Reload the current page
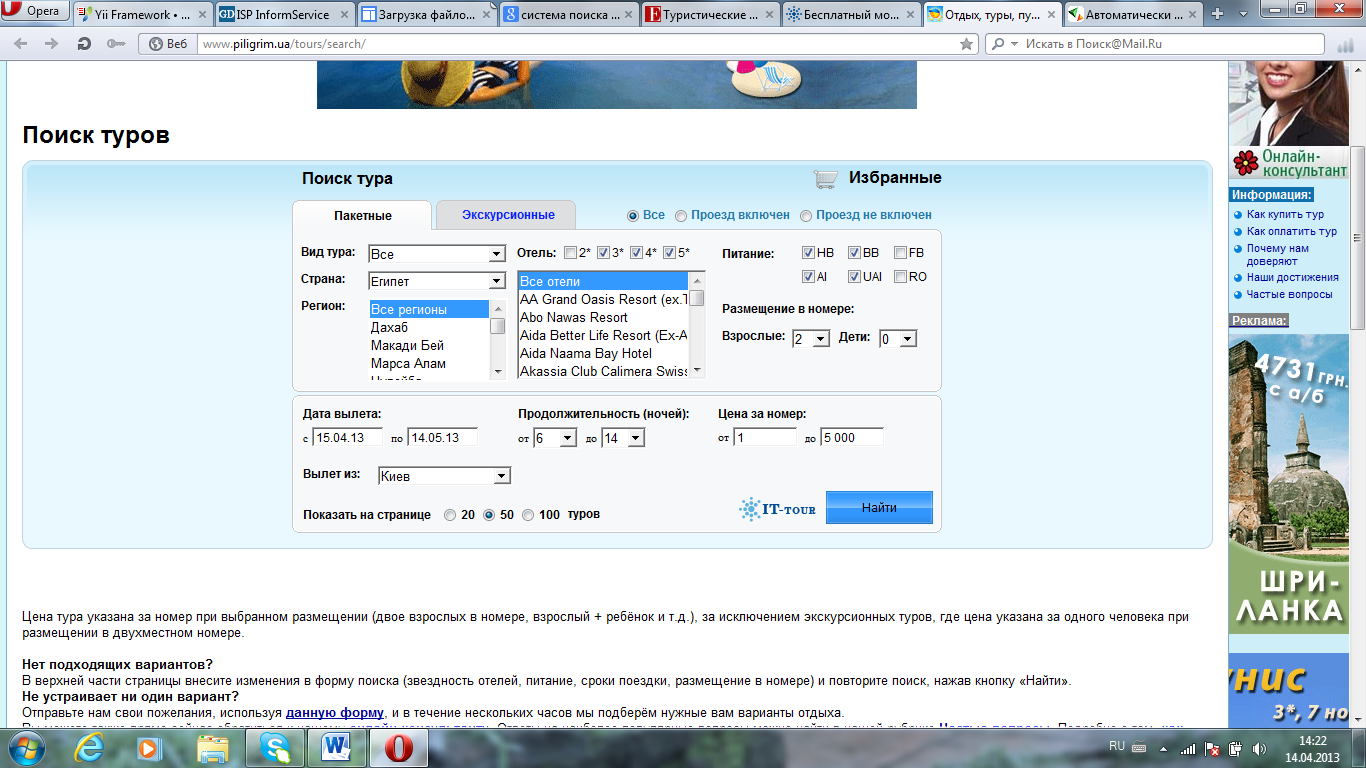The width and height of the screenshot is (1366, 768). coord(85,44)
